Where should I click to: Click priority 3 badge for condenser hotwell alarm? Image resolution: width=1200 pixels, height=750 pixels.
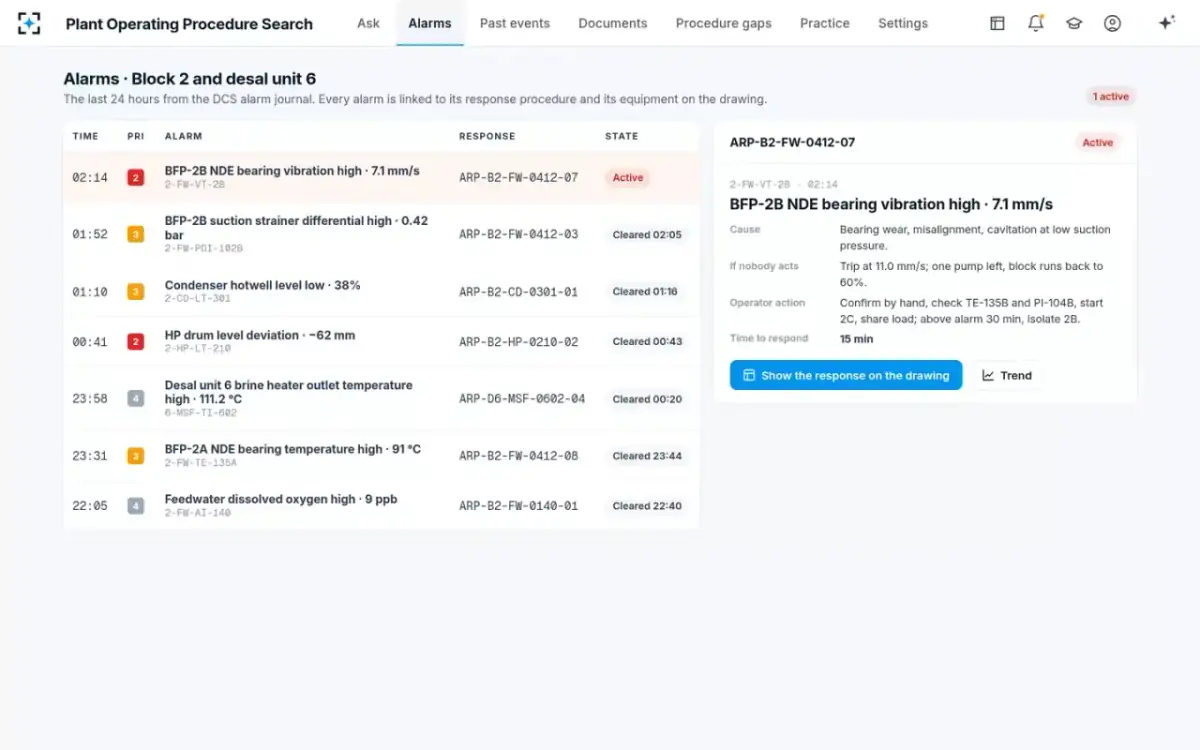[135, 292]
